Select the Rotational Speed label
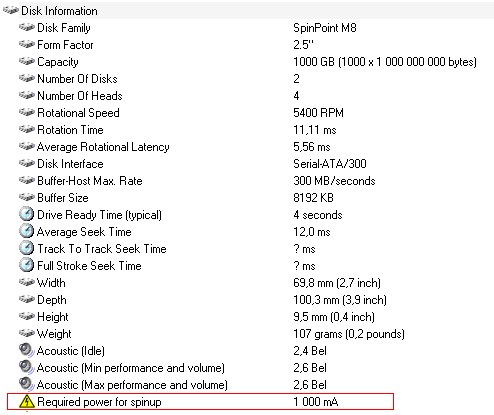Screen dimensions: 494x415 click(x=78, y=113)
